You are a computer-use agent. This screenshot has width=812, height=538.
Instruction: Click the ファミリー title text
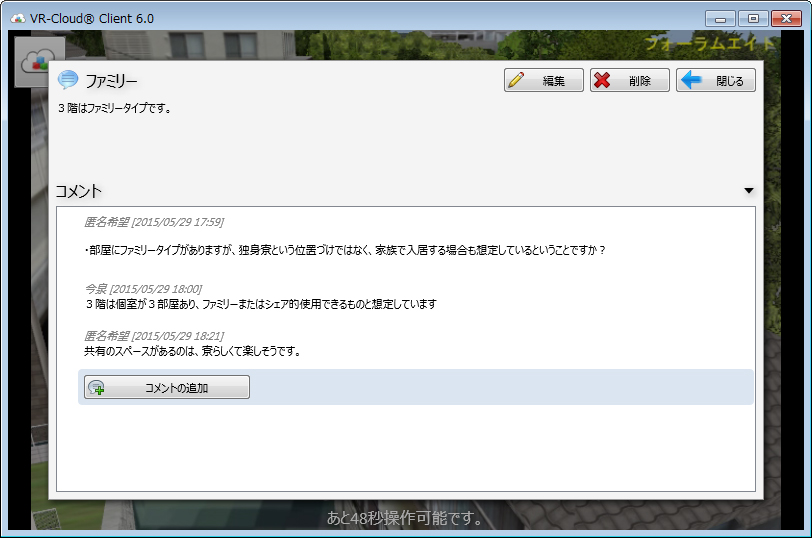(x=111, y=81)
